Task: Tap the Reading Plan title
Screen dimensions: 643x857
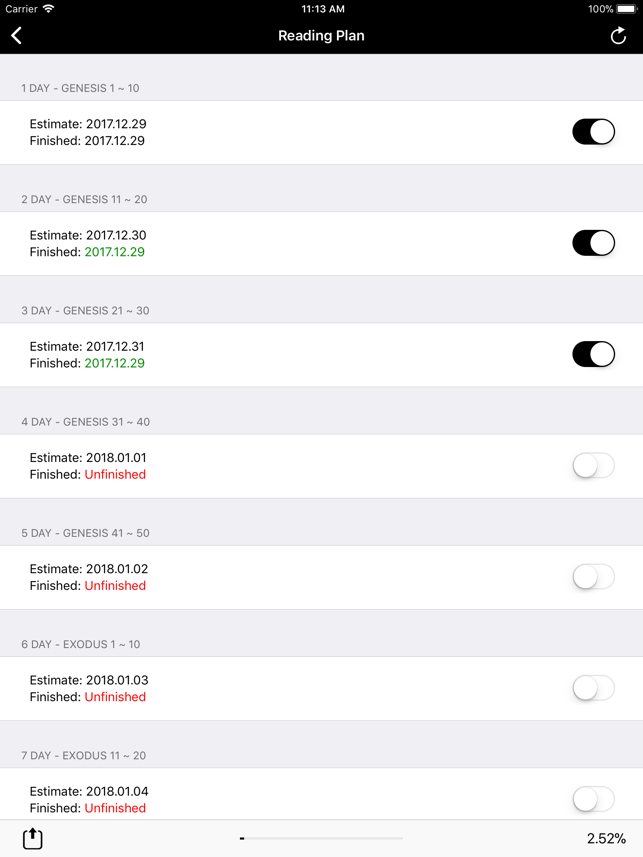Action: coord(321,36)
